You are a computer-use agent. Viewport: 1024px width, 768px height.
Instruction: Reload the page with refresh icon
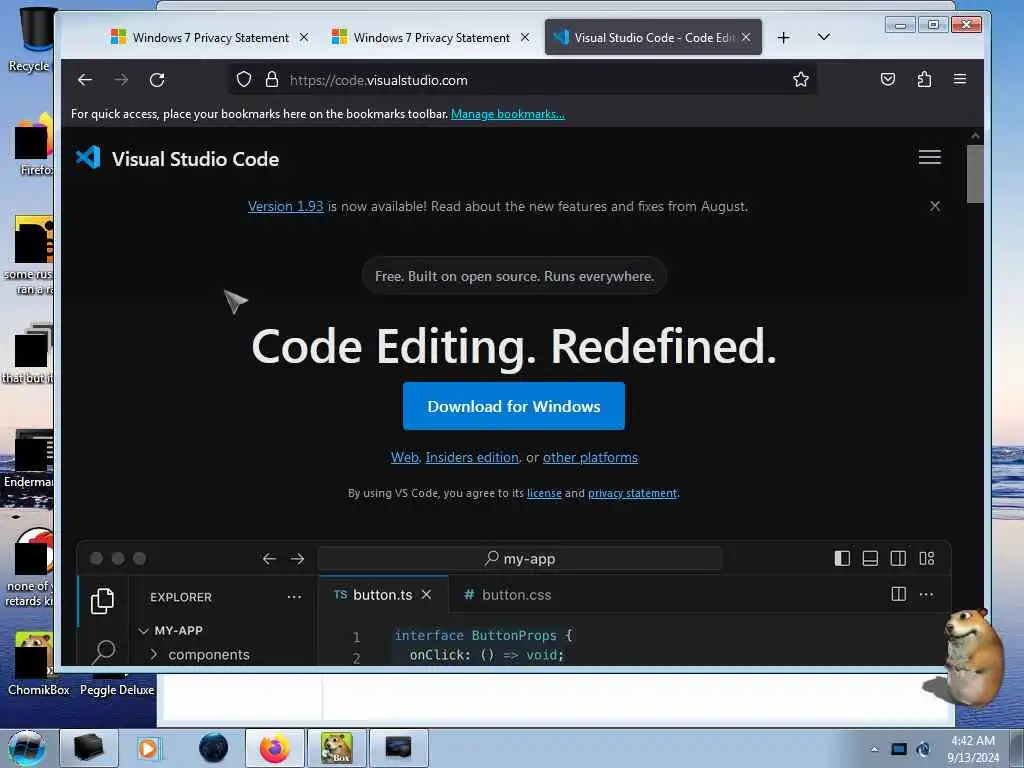click(x=157, y=80)
